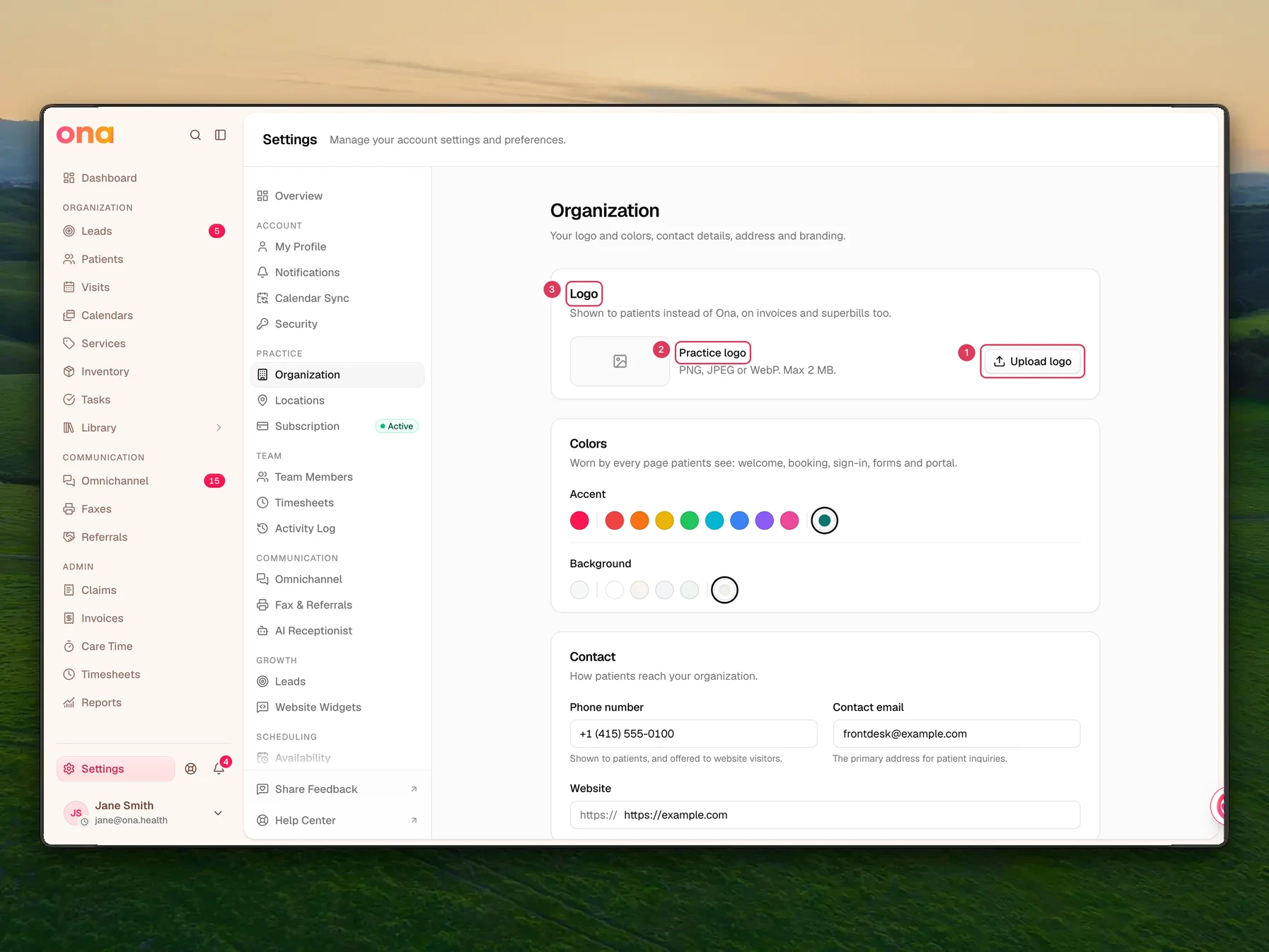Viewport: 1269px width, 952px height.
Task: Open Team Members settings page
Action: pos(337,477)
